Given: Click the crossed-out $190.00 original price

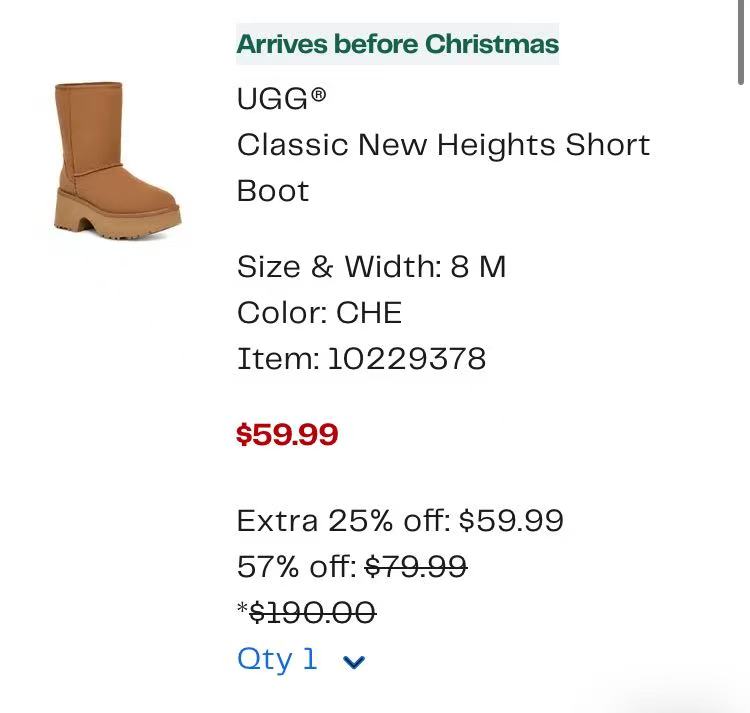Looking at the screenshot, I should (x=313, y=613).
